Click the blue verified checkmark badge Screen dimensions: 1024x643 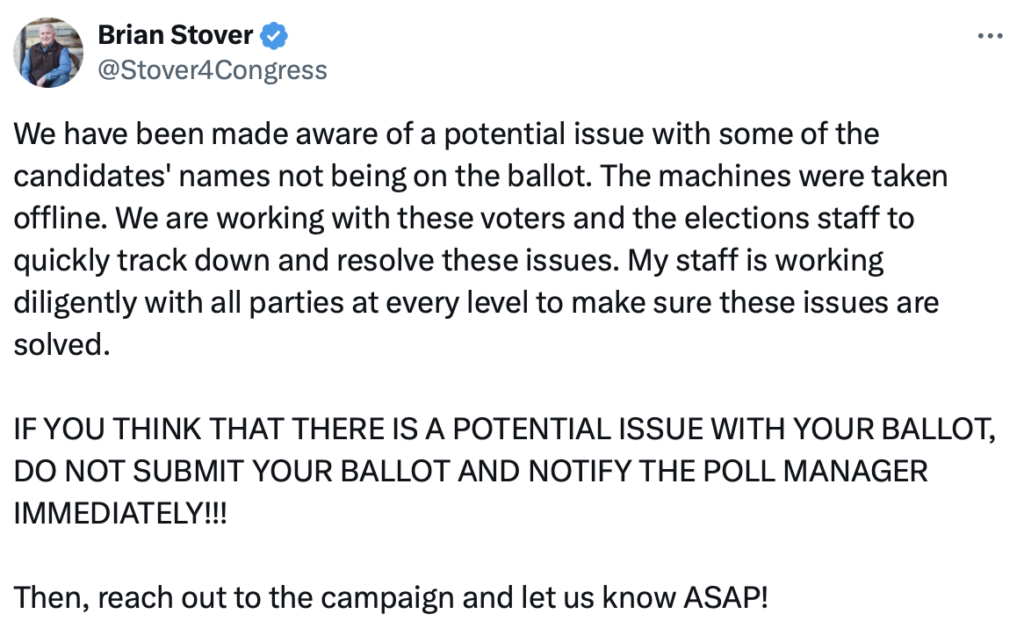tap(274, 36)
